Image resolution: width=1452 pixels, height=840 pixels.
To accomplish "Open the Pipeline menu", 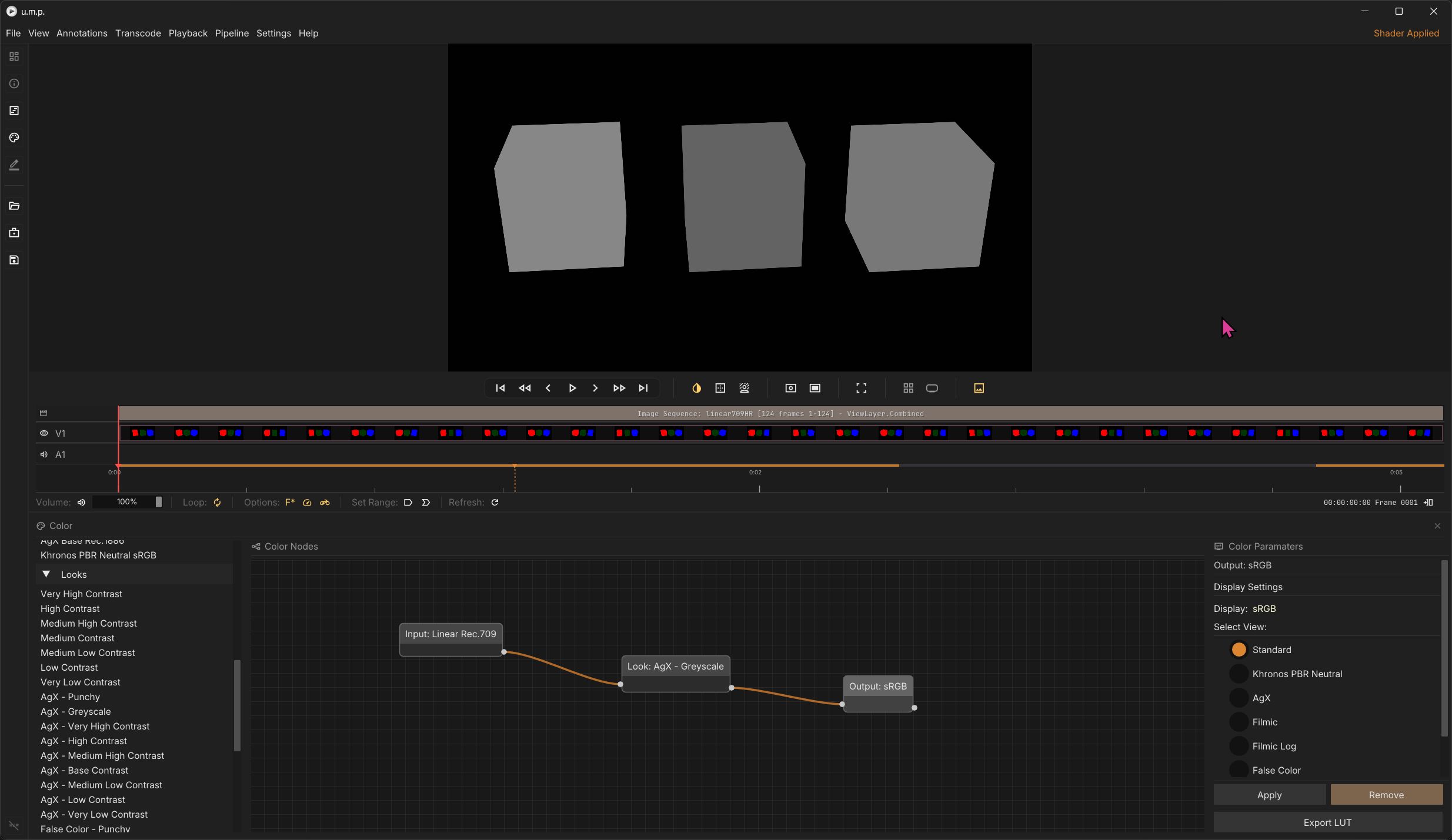I will click(231, 33).
